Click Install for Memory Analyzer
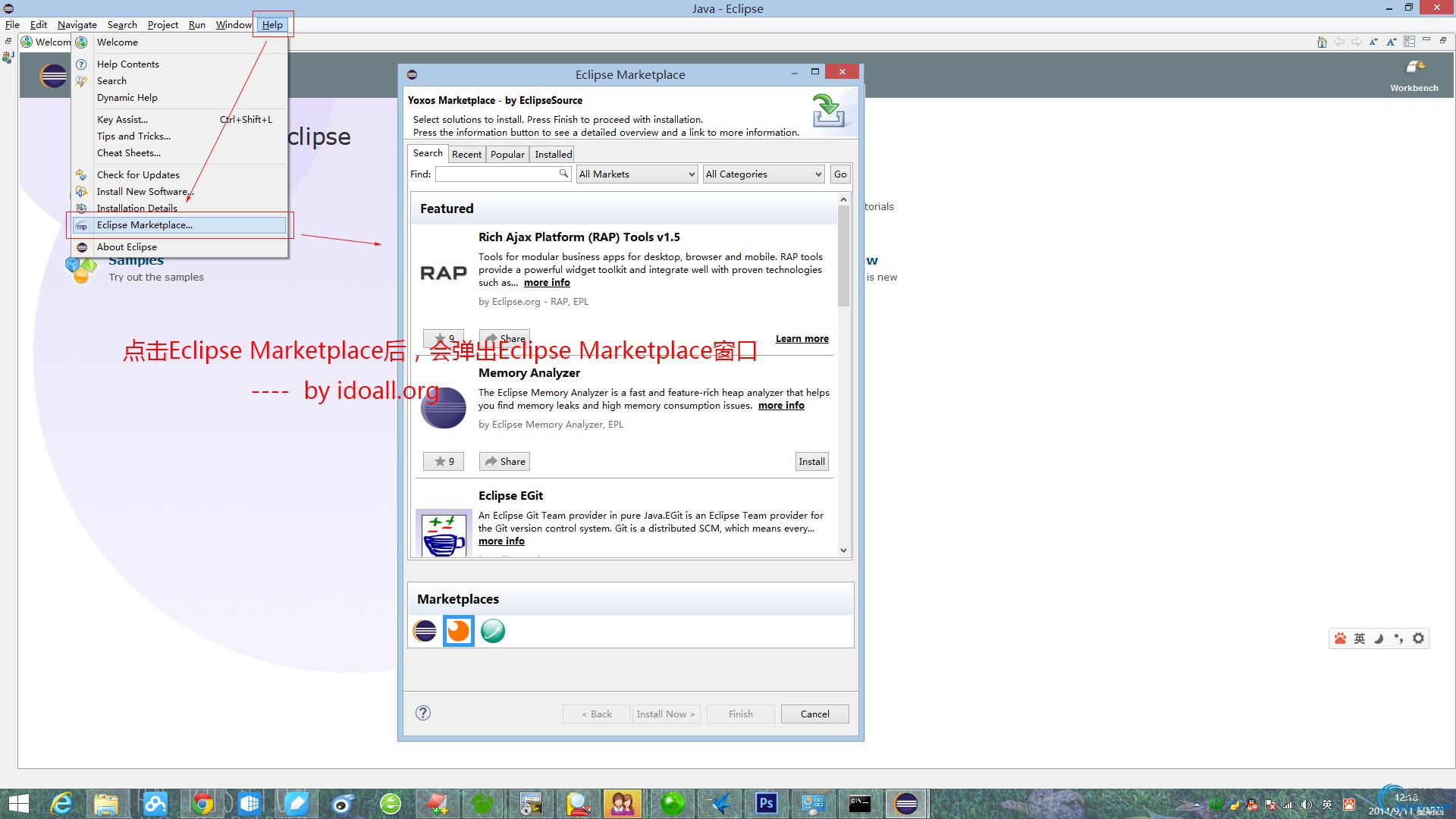 tap(811, 461)
